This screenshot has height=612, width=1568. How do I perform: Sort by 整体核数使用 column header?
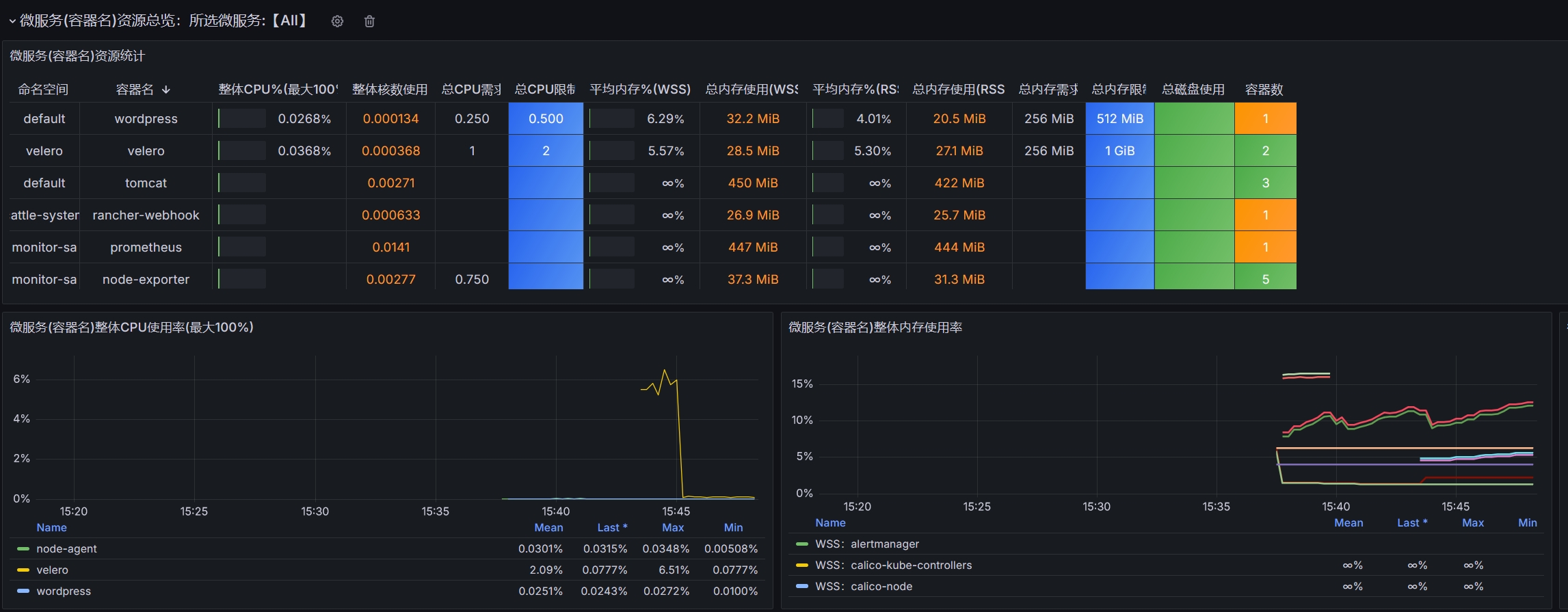[390, 90]
